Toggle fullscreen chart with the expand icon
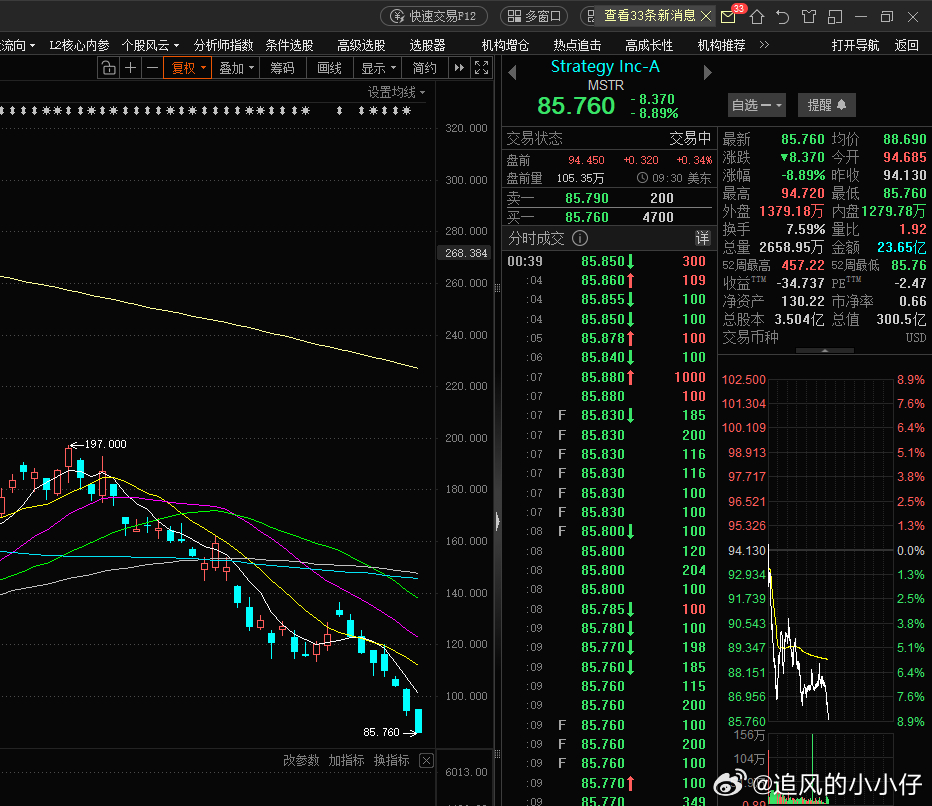 click(481, 68)
